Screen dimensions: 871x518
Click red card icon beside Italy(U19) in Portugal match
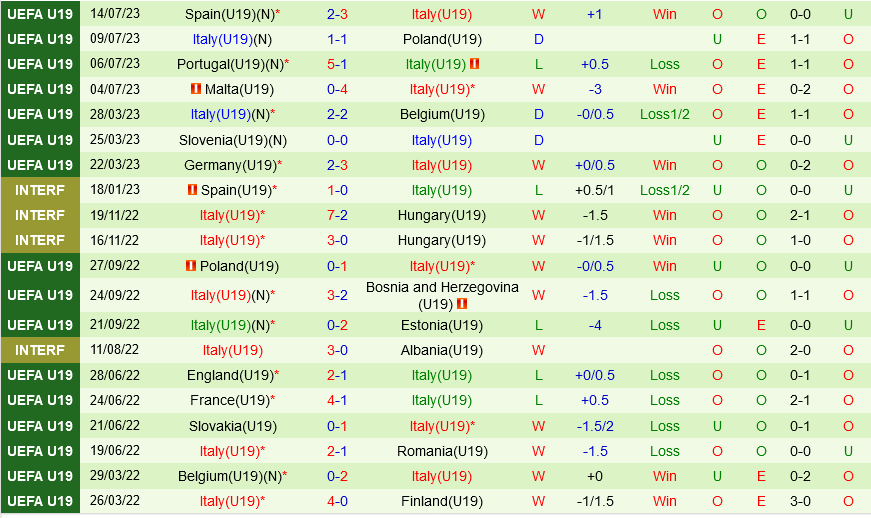[474, 64]
